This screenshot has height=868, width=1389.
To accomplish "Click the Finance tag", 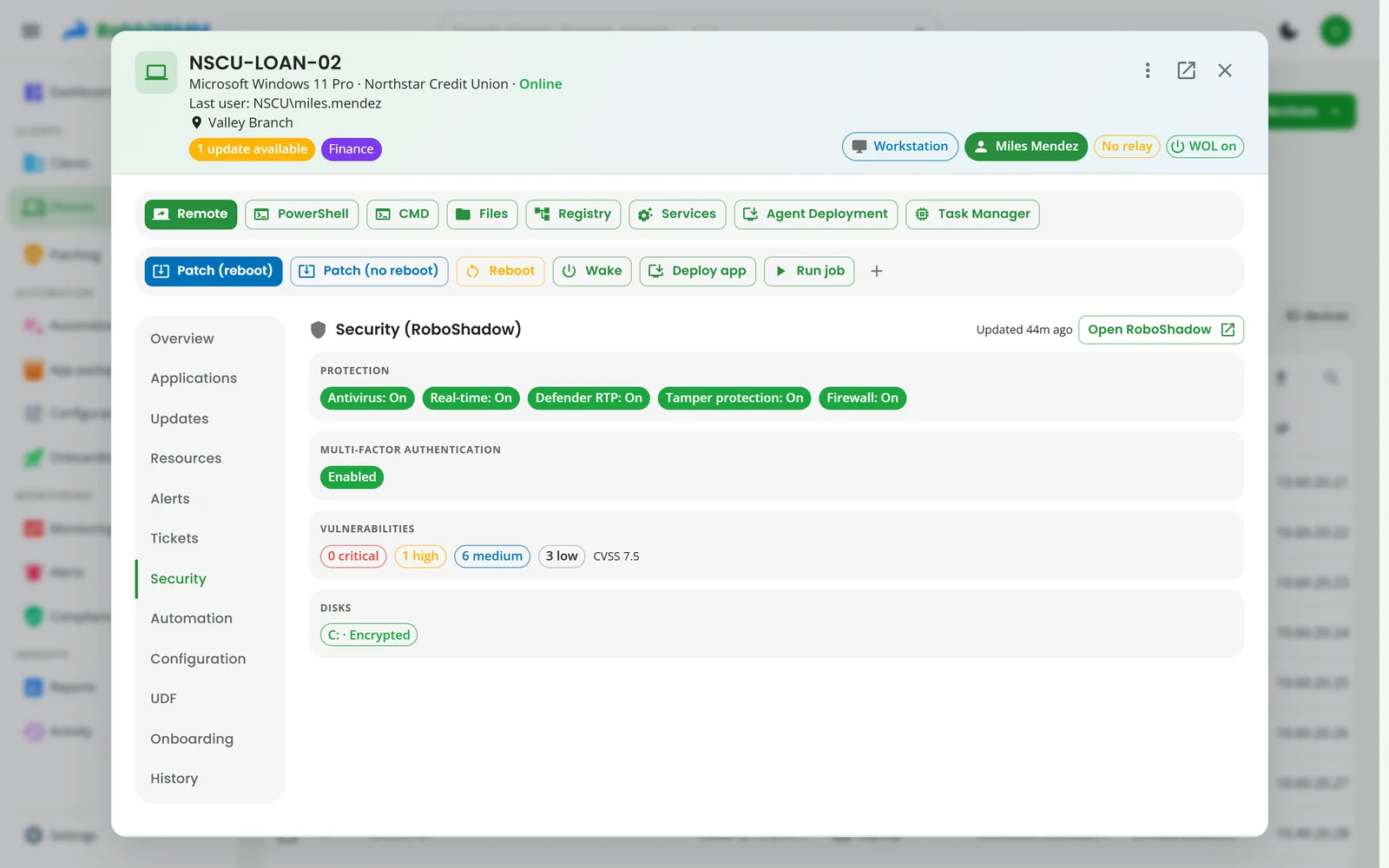I will (352, 149).
